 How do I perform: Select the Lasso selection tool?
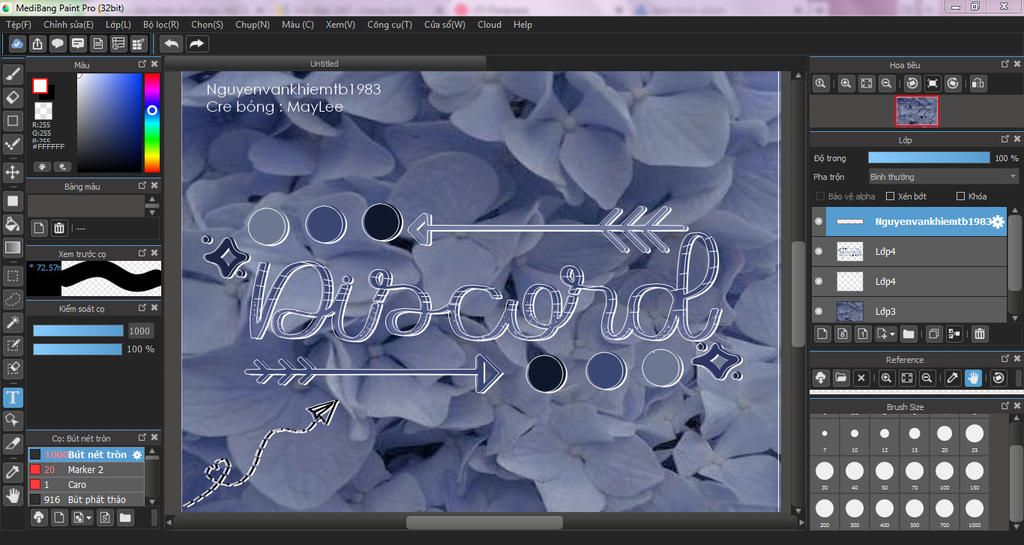pos(12,299)
